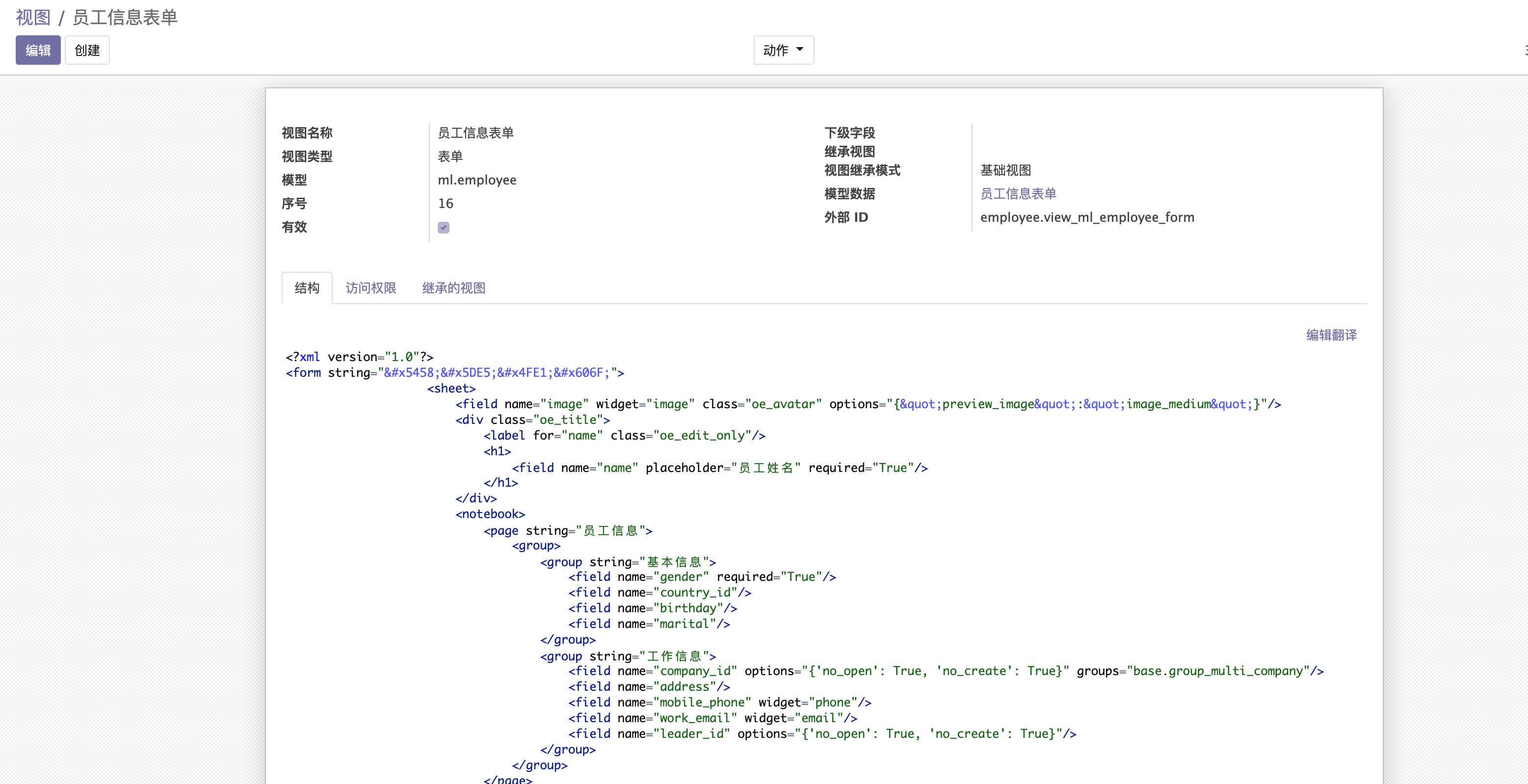1528x784 pixels.
Task: Click the 视图继承模式 value 基础视图
Action: [x=1005, y=170]
